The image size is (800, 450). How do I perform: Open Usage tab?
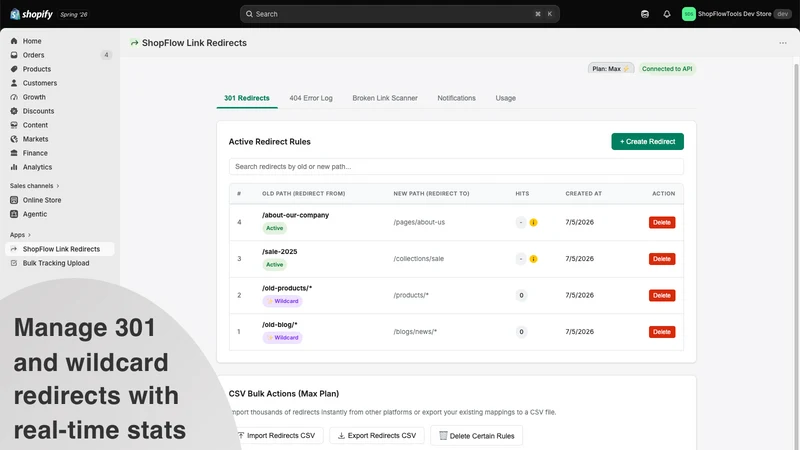point(506,98)
